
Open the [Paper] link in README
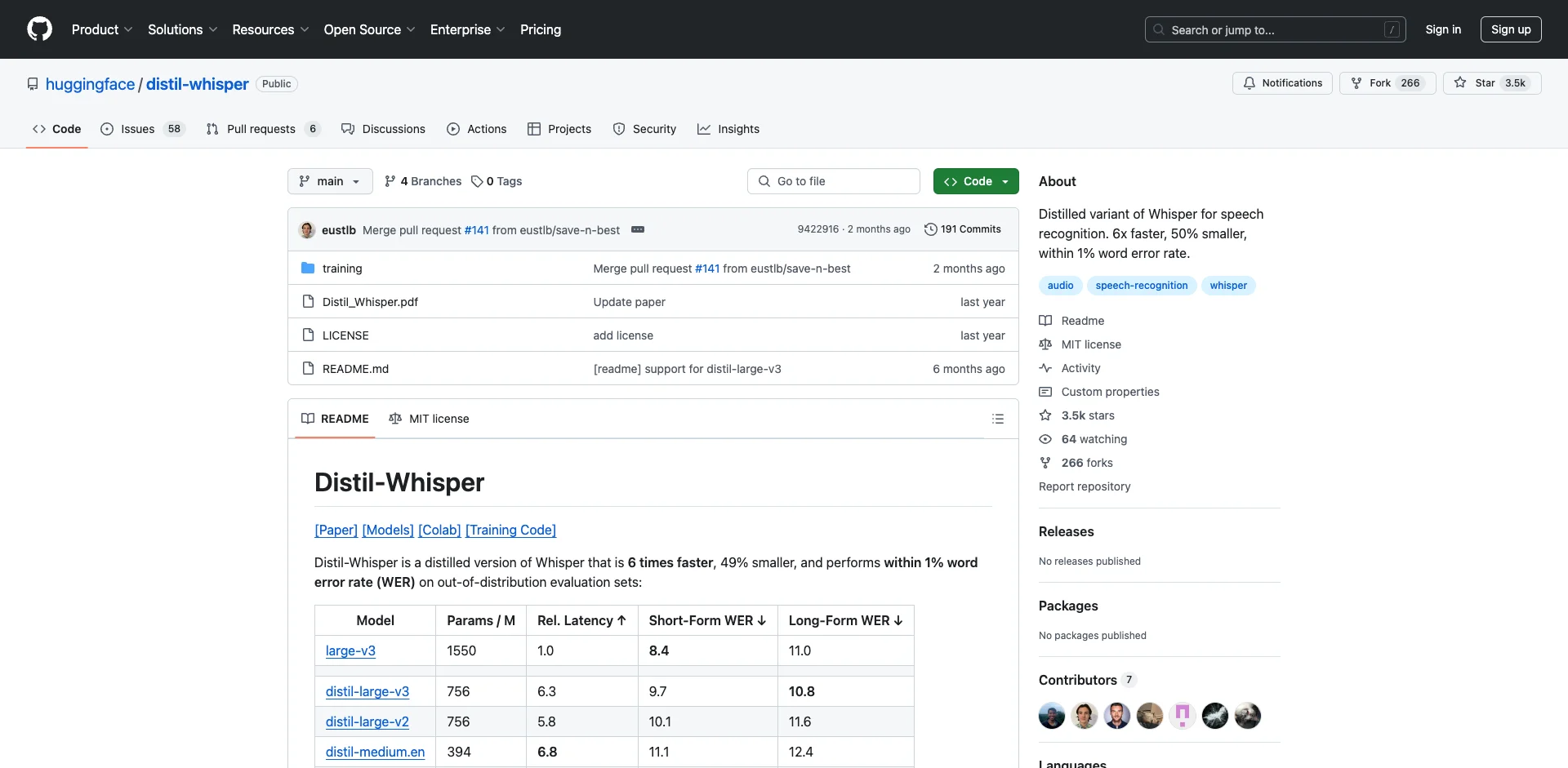tap(336, 530)
